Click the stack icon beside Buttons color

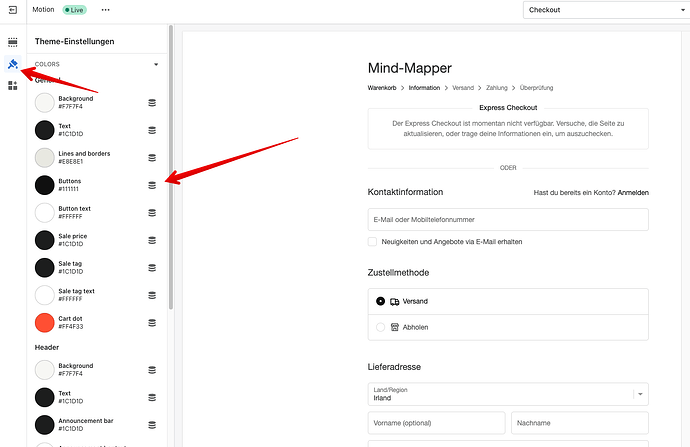152,185
